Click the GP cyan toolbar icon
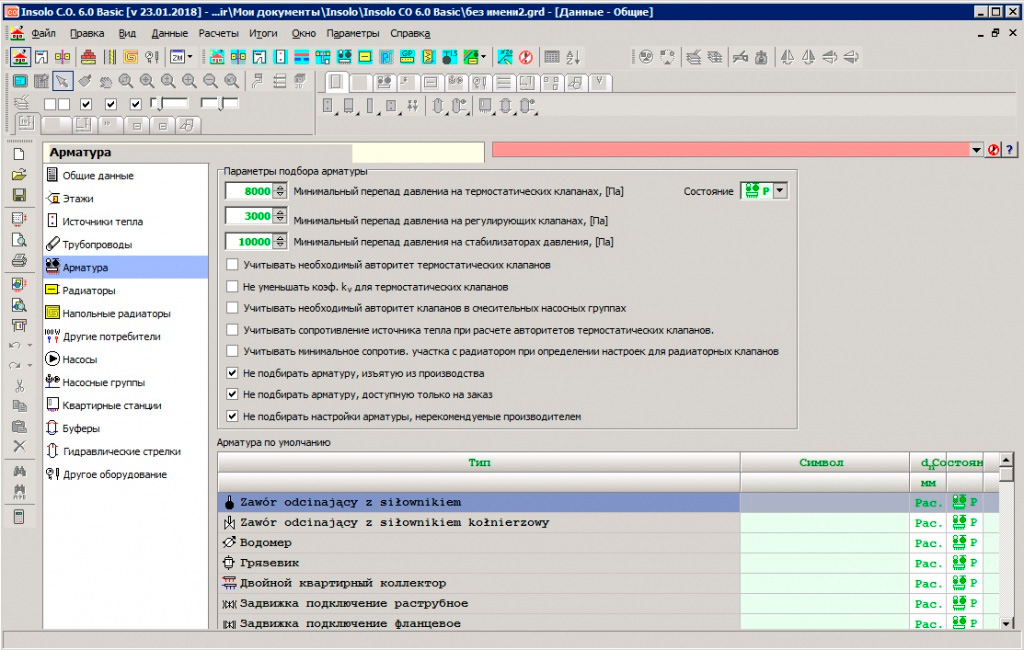The image size is (1024, 650). click(407, 57)
